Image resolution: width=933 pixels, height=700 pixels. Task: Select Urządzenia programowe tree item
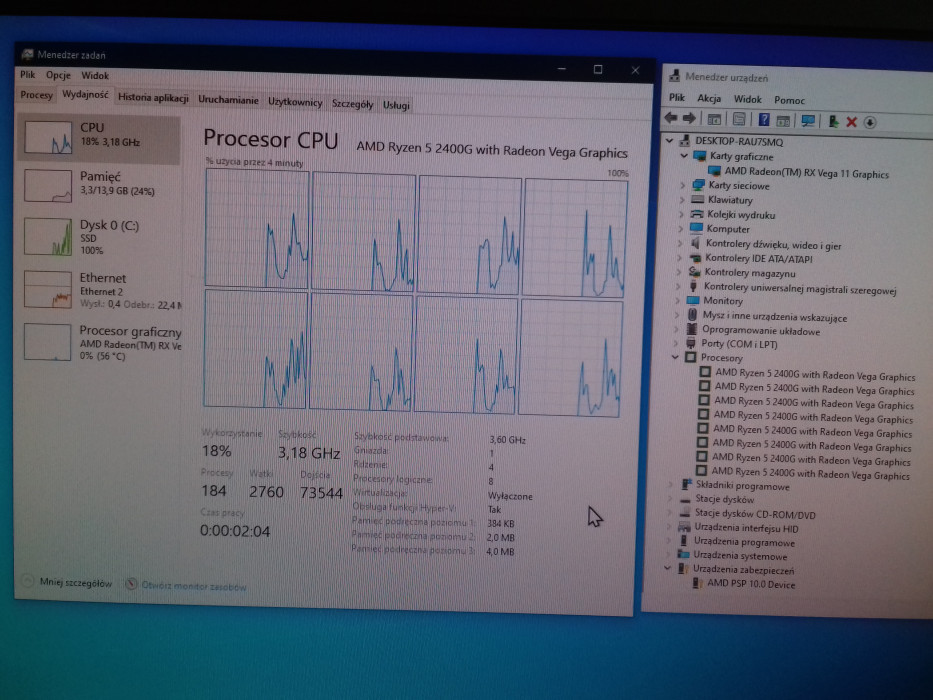(x=744, y=542)
